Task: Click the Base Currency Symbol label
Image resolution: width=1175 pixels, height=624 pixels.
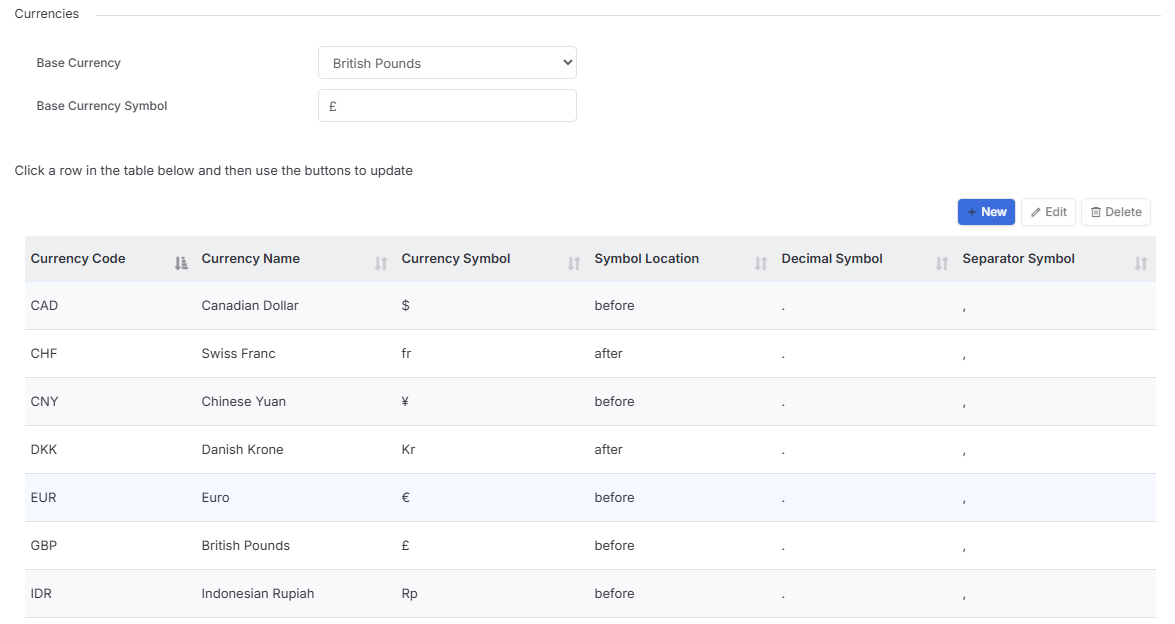Action: [x=102, y=106]
